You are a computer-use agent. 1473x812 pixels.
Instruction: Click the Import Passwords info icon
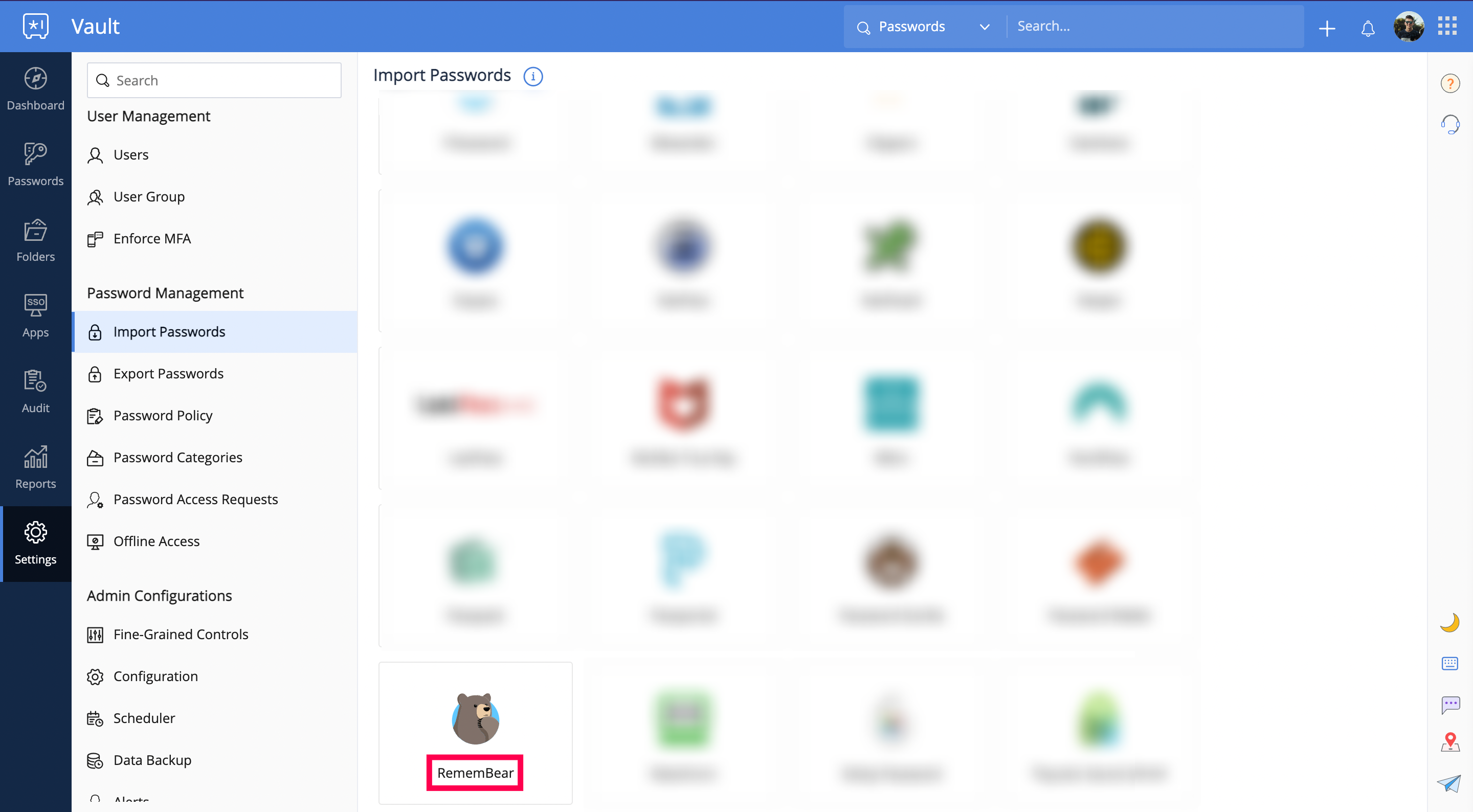coord(533,76)
